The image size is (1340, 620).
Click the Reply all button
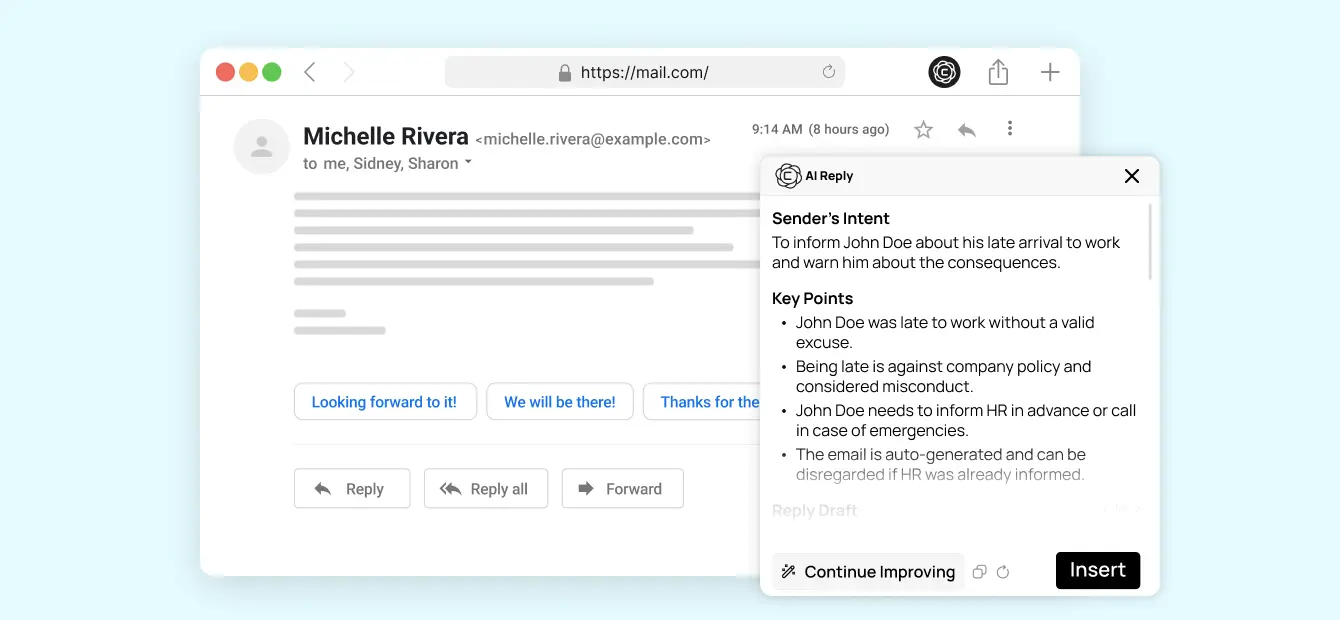485,489
